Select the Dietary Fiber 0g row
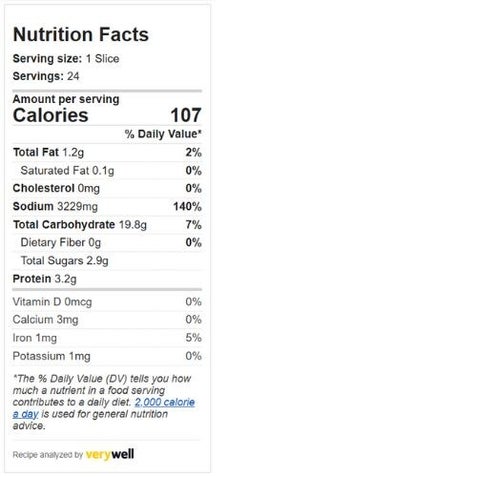 pyautogui.click(x=107, y=242)
